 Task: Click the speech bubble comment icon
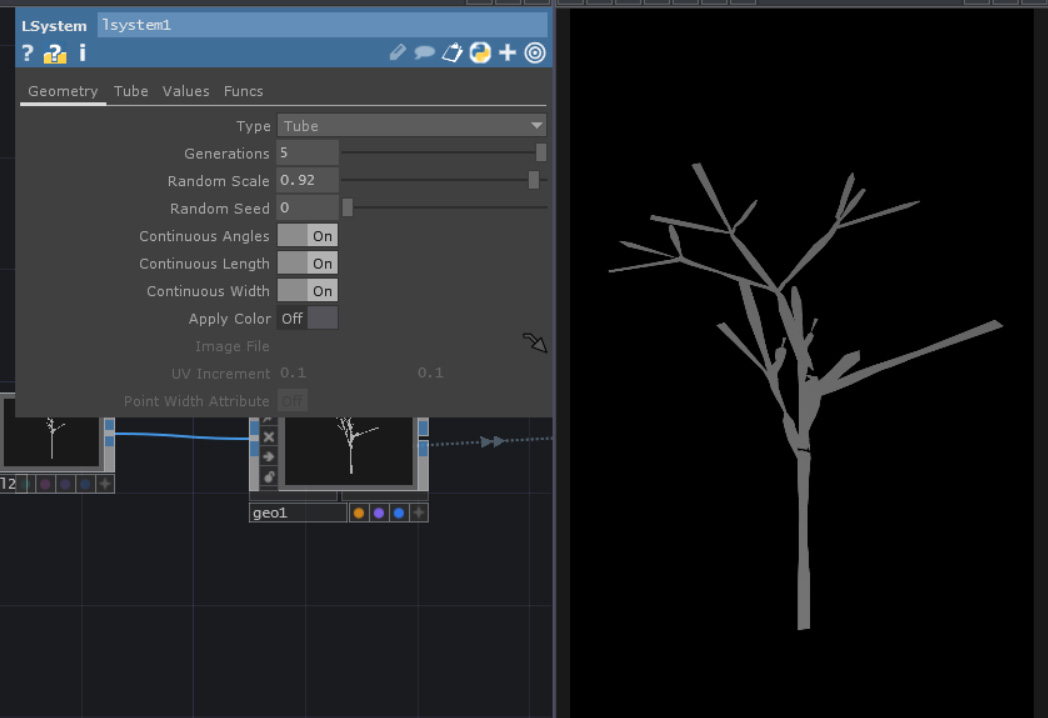coord(424,53)
